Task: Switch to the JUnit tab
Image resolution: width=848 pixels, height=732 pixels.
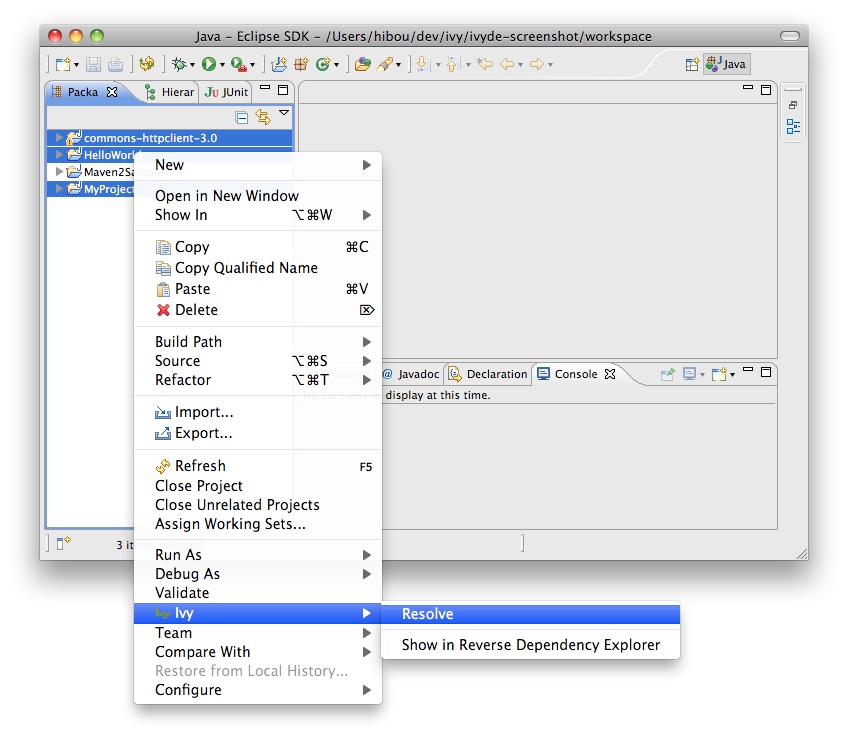Action: (x=228, y=92)
